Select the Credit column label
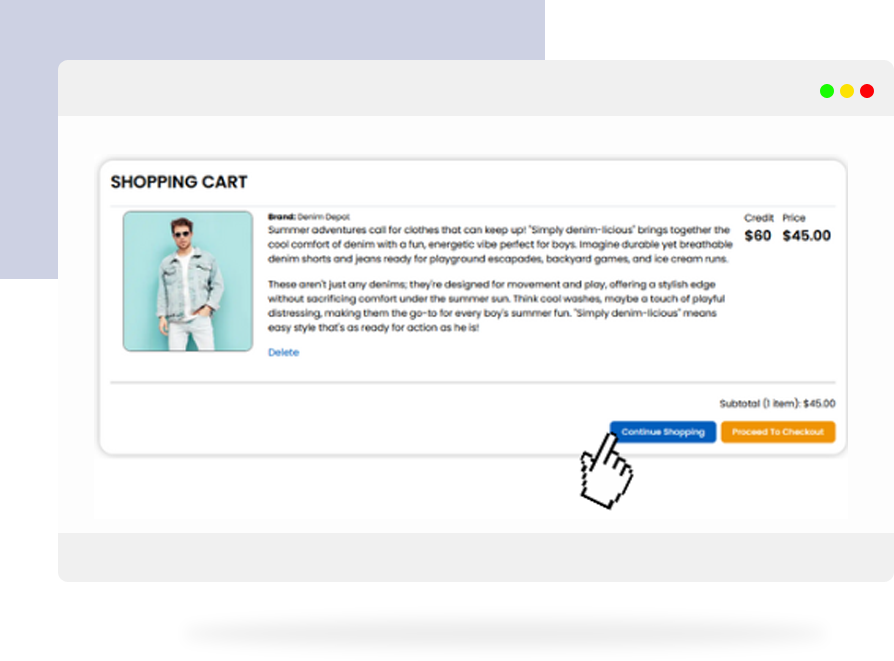This screenshot has height=661, width=894. coord(759,217)
